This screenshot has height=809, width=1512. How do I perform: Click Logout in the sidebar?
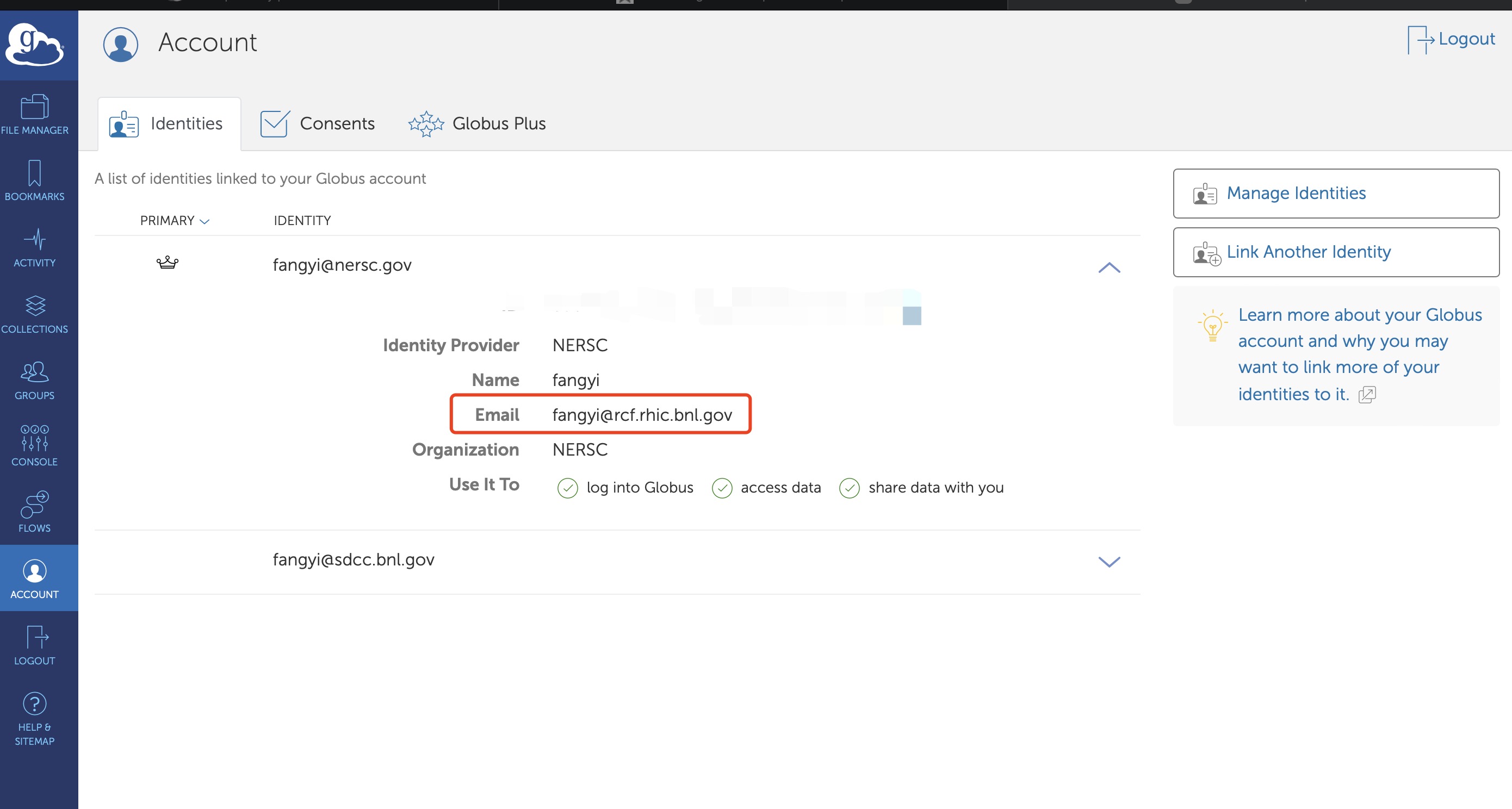point(35,645)
